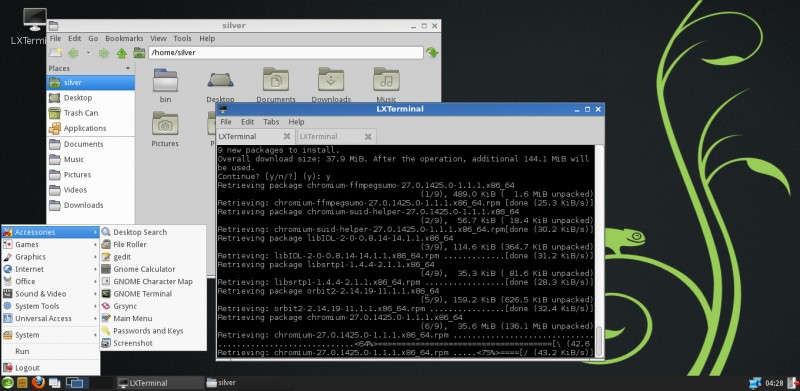Launch File Roller from Accessories
This screenshot has height=391, width=800.
click(x=153, y=245)
